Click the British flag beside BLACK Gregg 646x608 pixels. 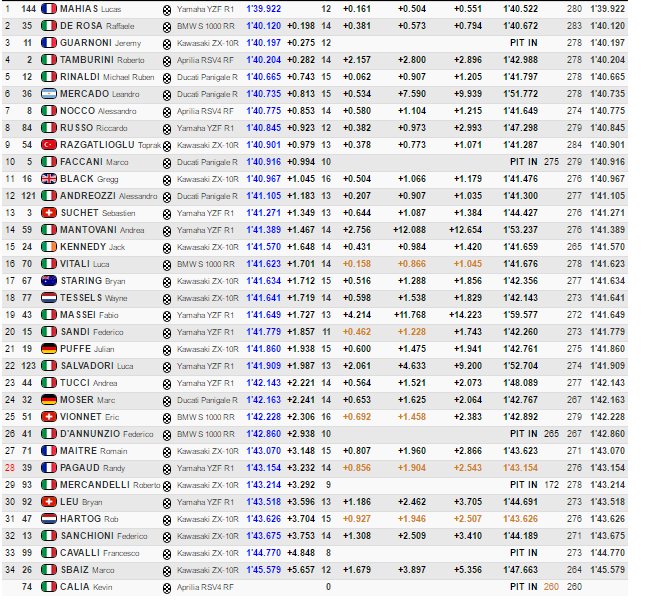(x=49, y=179)
